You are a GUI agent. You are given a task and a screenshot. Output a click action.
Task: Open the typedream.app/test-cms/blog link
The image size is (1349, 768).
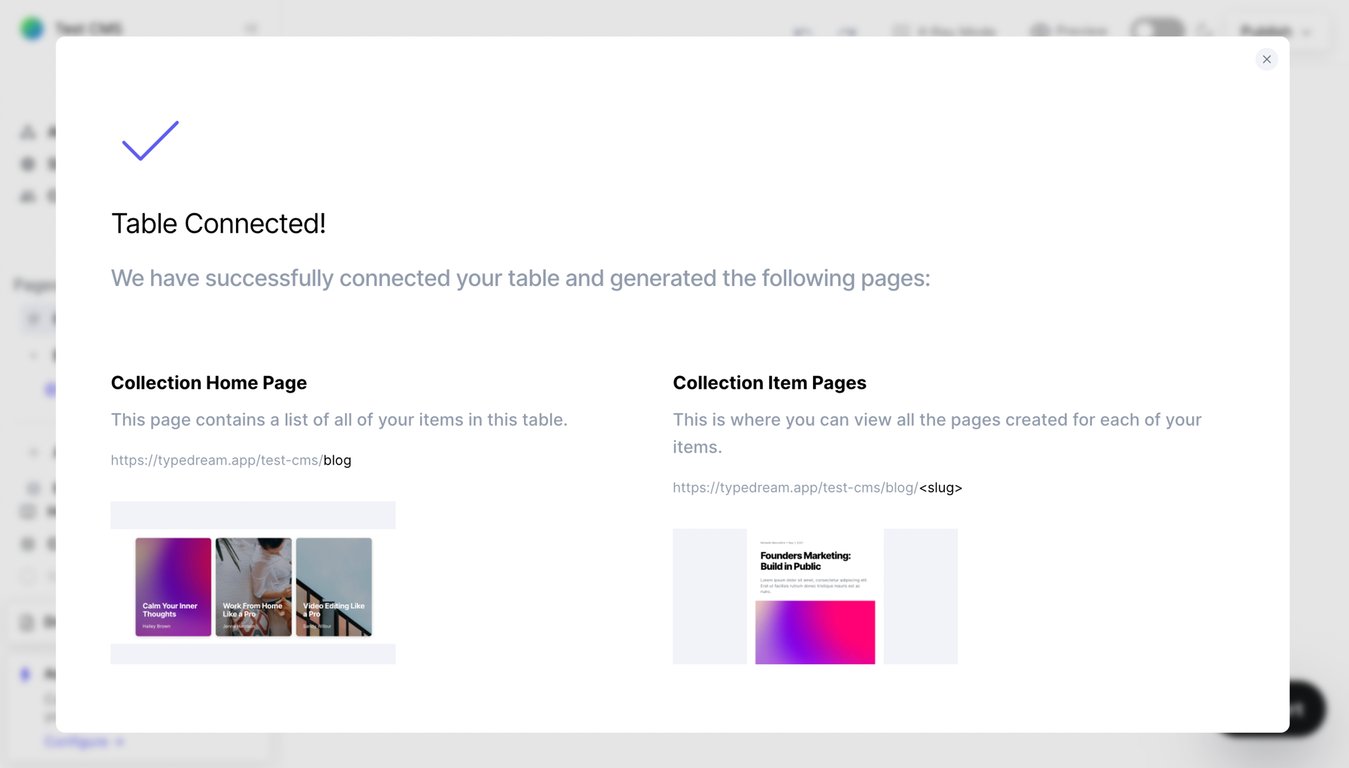pos(231,460)
